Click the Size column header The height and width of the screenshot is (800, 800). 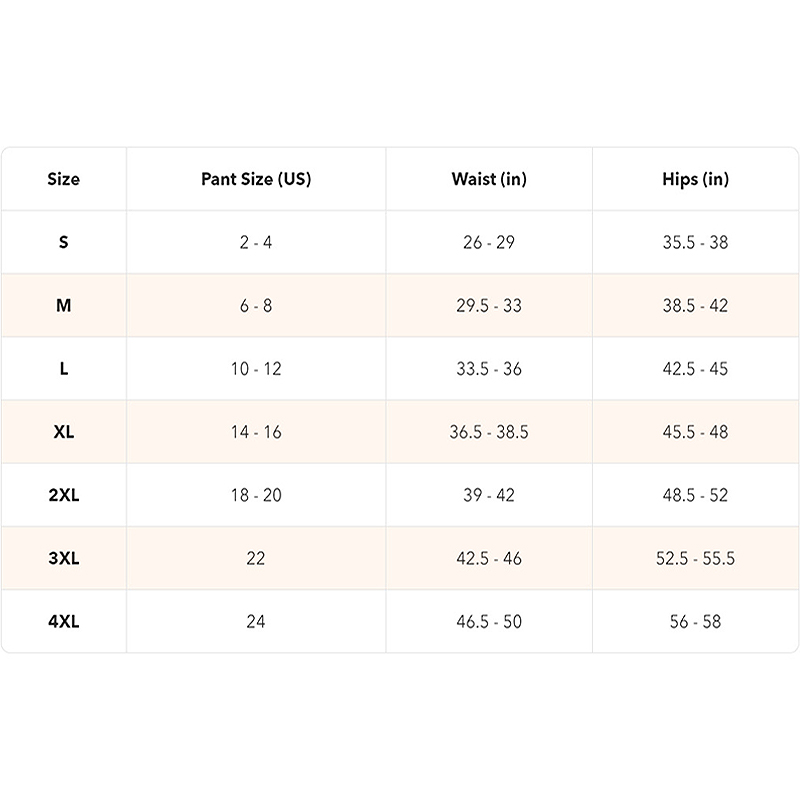click(x=63, y=180)
